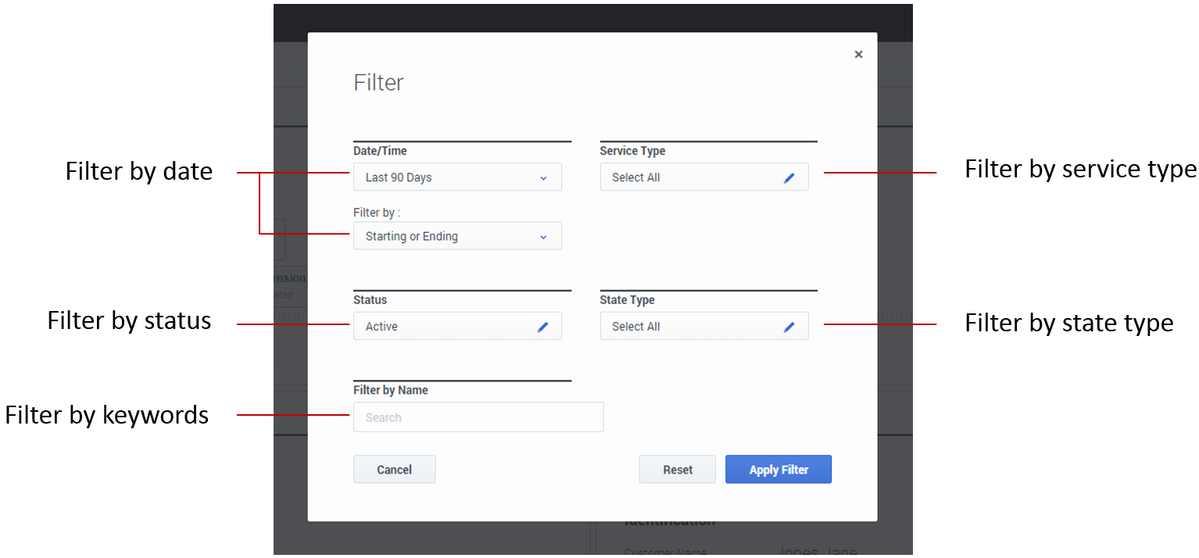Focus the Filter by Name search box
This screenshot has width=1199, height=558.
[x=478, y=417]
